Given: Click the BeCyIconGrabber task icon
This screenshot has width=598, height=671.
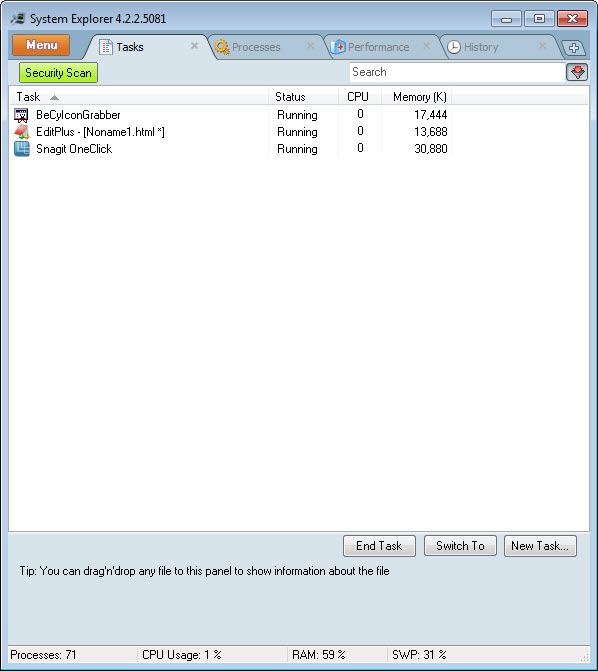Looking at the screenshot, I should pos(21,115).
